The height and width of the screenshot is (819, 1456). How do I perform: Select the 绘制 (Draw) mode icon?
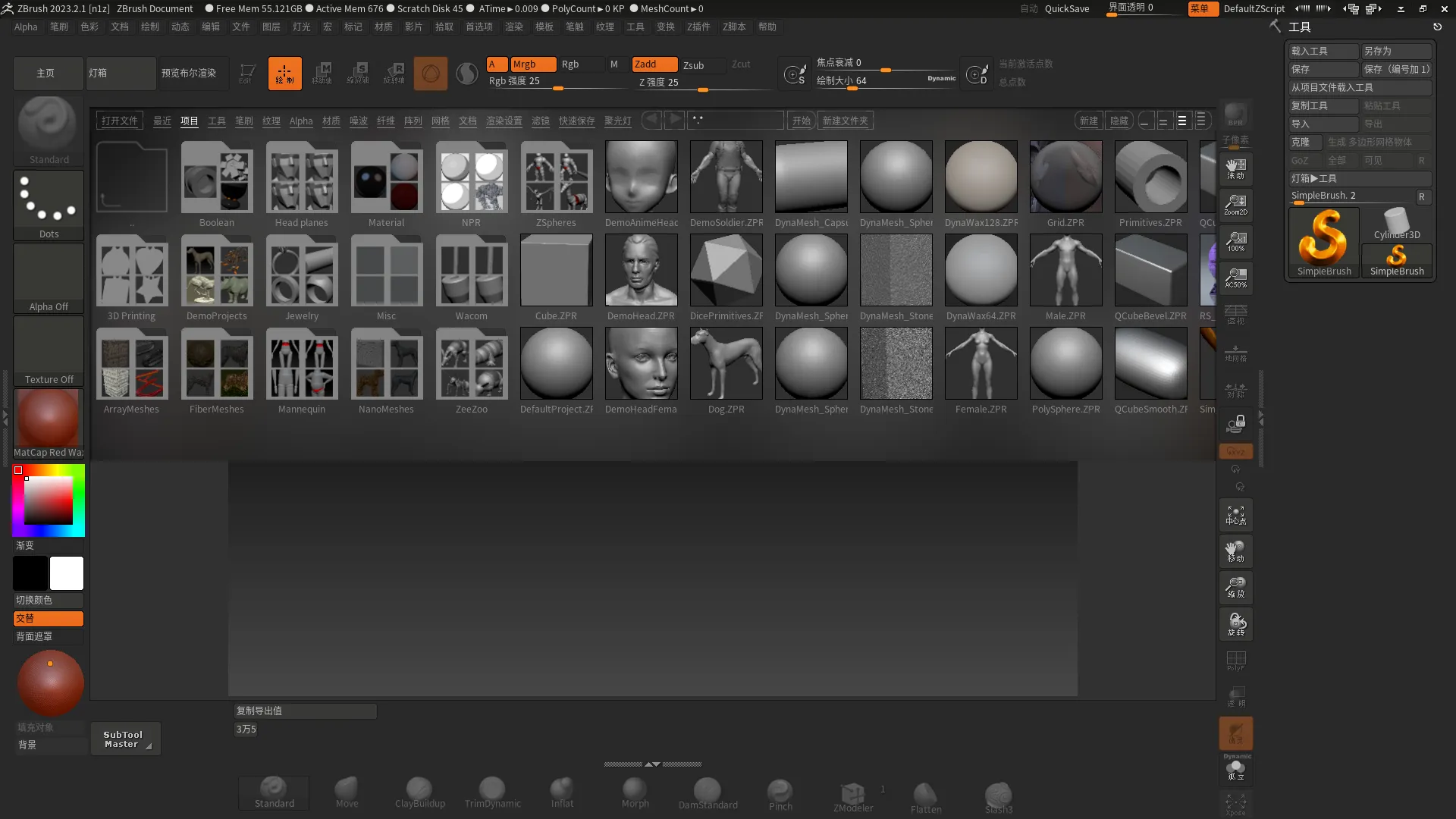pos(284,73)
